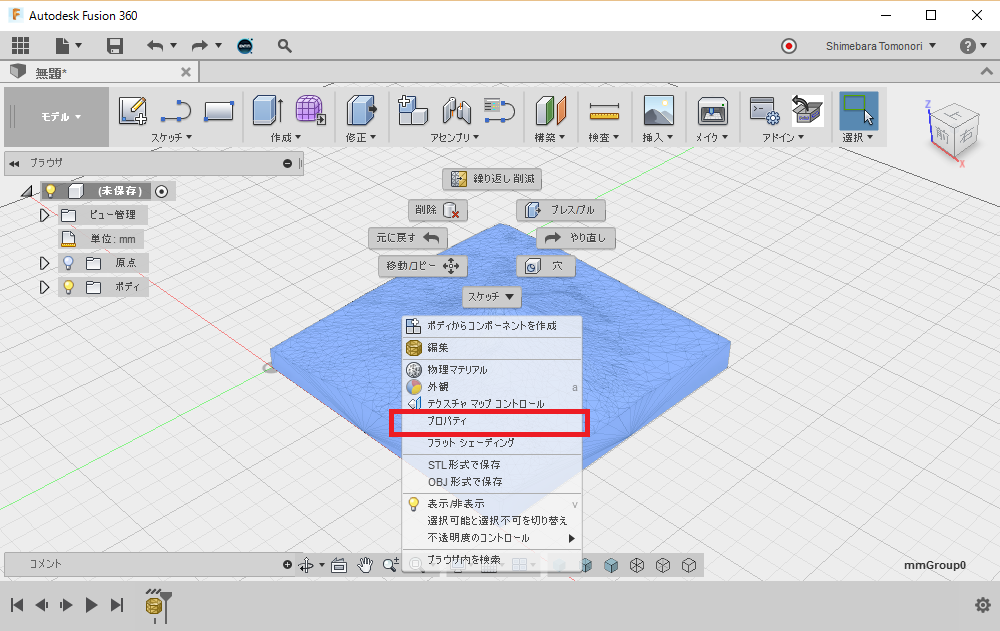Activate the root component radio button
The height and width of the screenshot is (631, 1000).
[x=161, y=191]
